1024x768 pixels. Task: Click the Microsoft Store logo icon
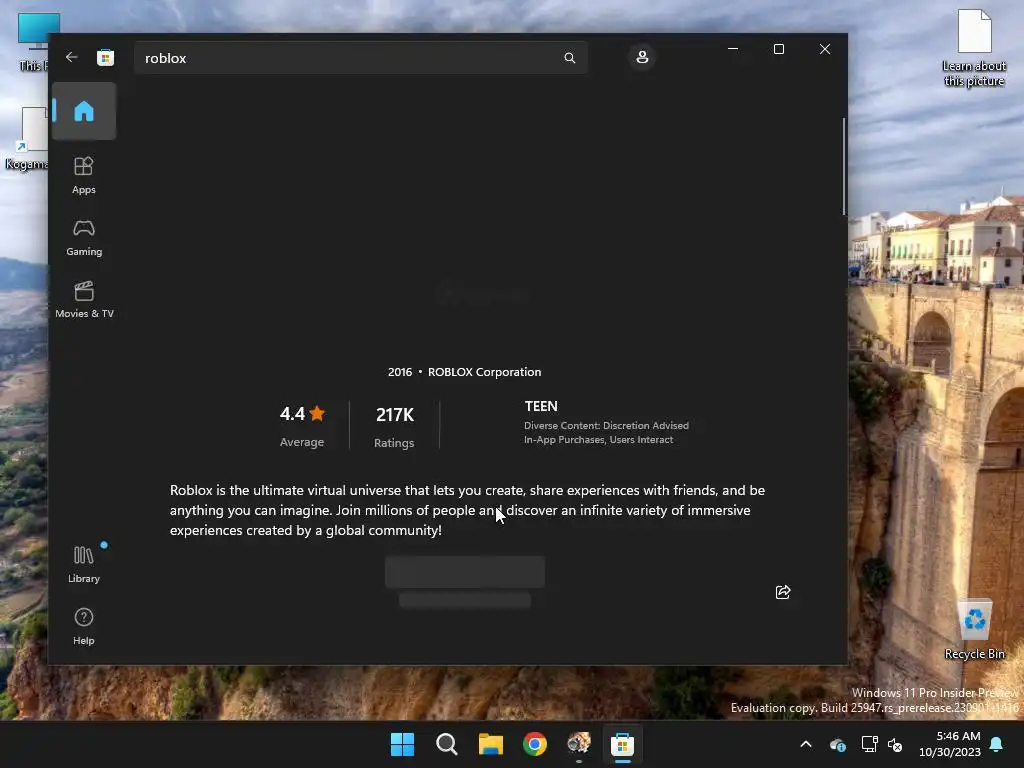pos(105,57)
